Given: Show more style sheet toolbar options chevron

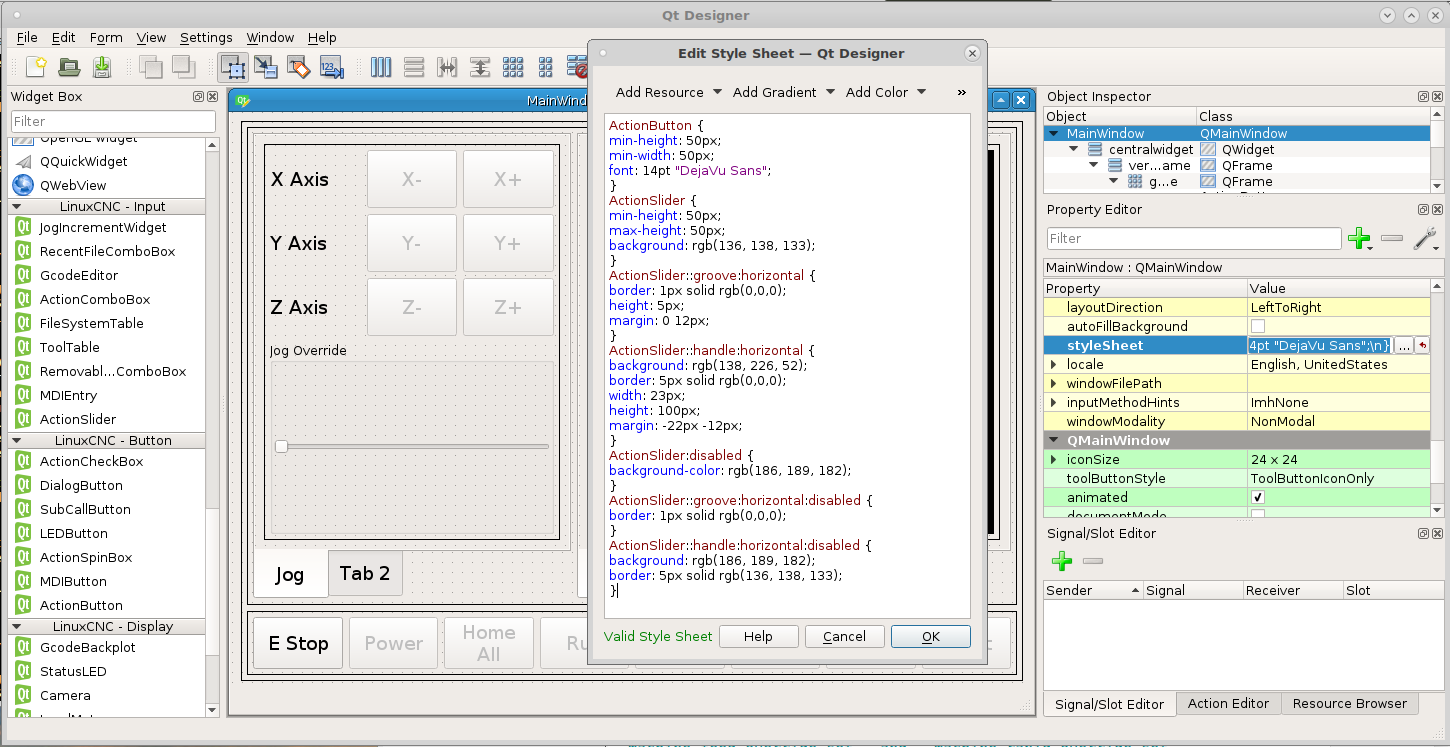Looking at the screenshot, I should click(962, 92).
